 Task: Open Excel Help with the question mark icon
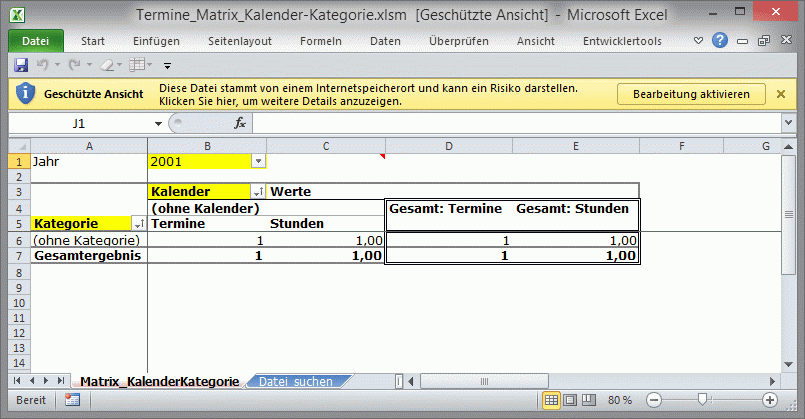click(x=719, y=41)
